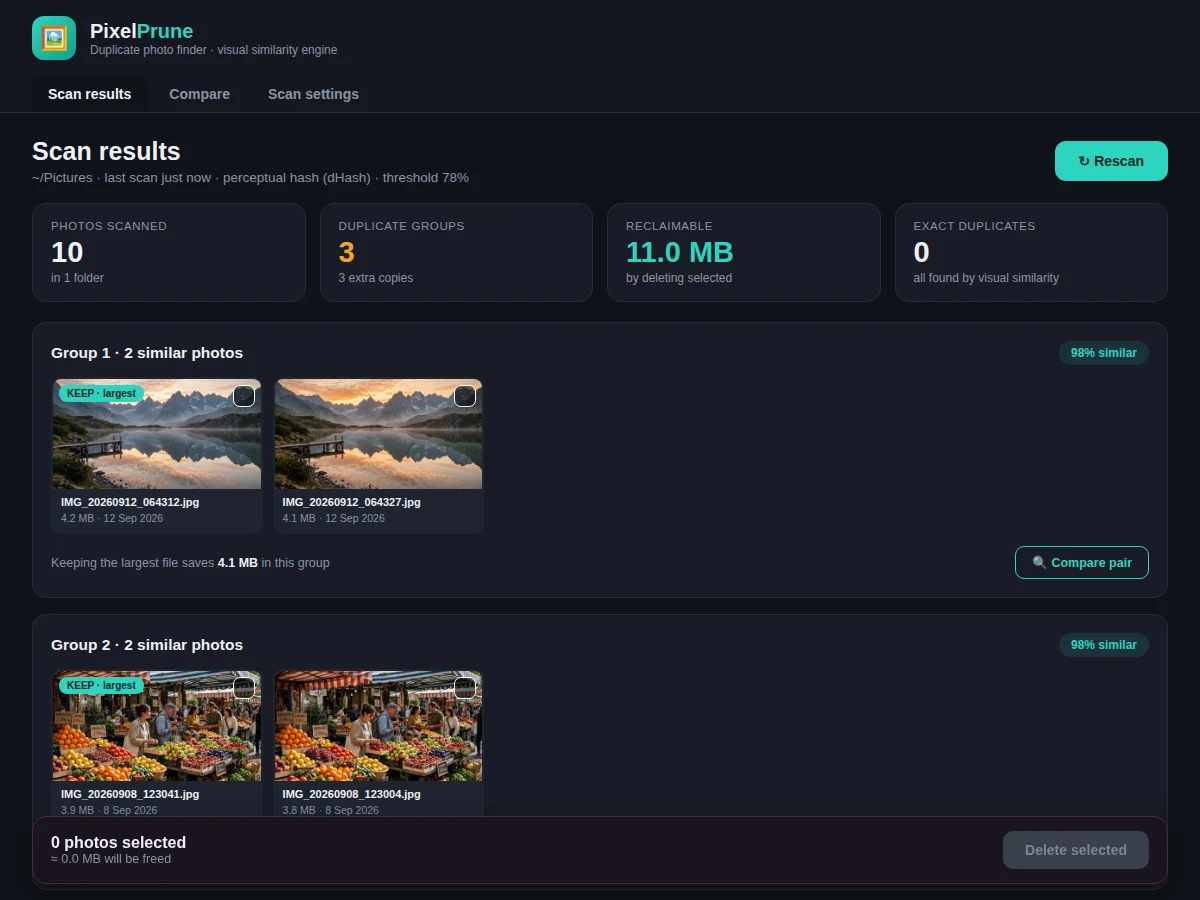Click the refresh arrow icon on Rescan
This screenshot has width=1200, height=900.
point(1084,161)
